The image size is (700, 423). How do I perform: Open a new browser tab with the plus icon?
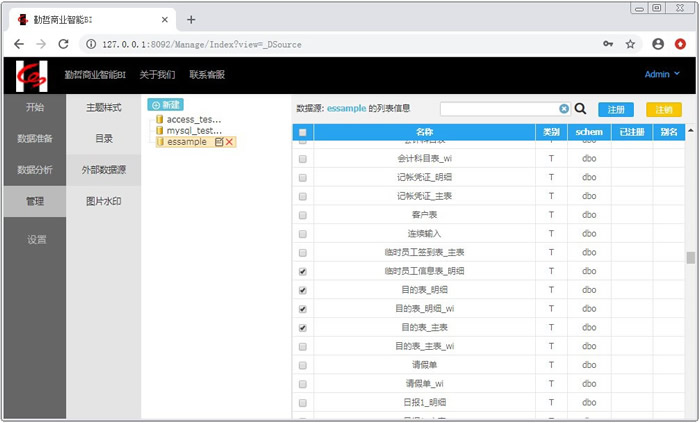click(x=191, y=19)
